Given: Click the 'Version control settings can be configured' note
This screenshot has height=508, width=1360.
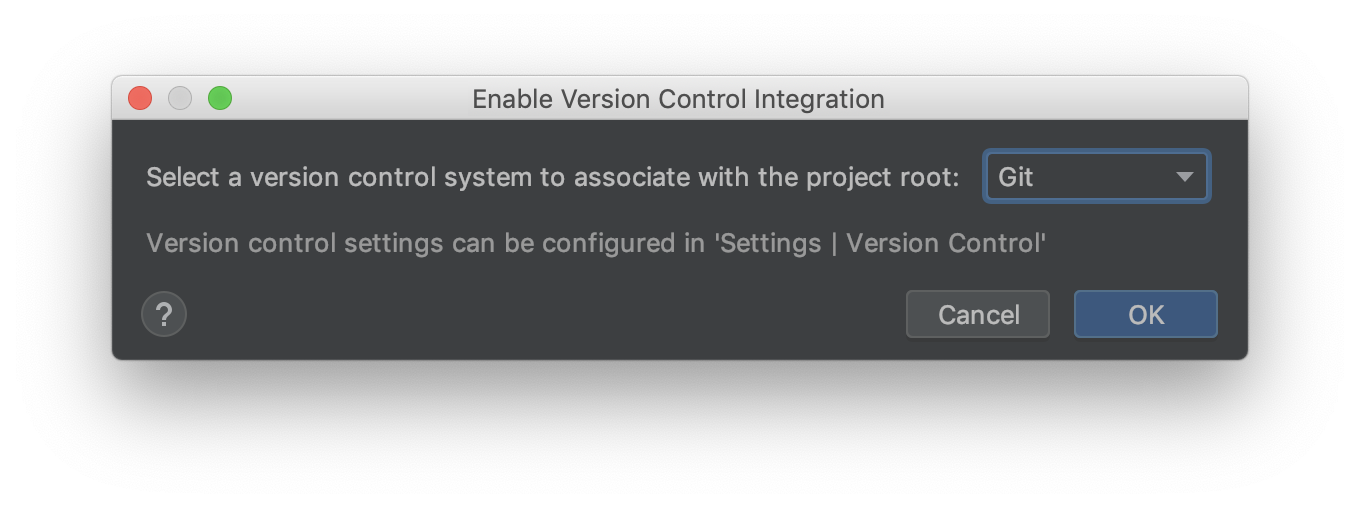Looking at the screenshot, I should [x=414, y=243].
